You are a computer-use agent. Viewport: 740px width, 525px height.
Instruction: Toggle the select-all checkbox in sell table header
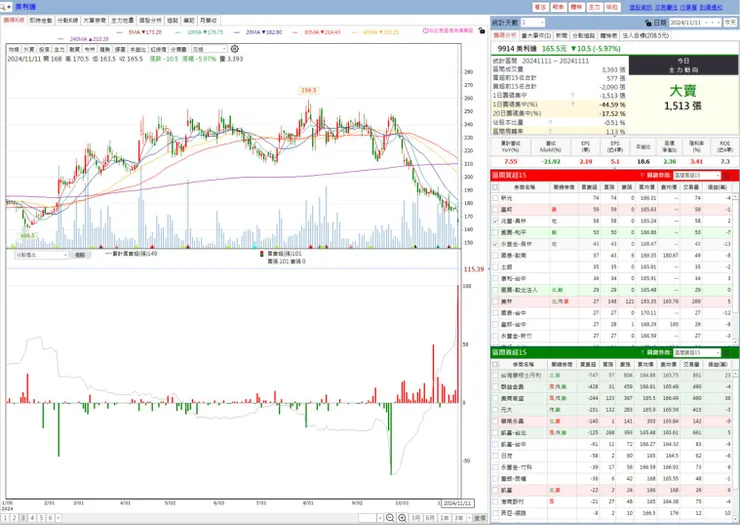pos(495,364)
